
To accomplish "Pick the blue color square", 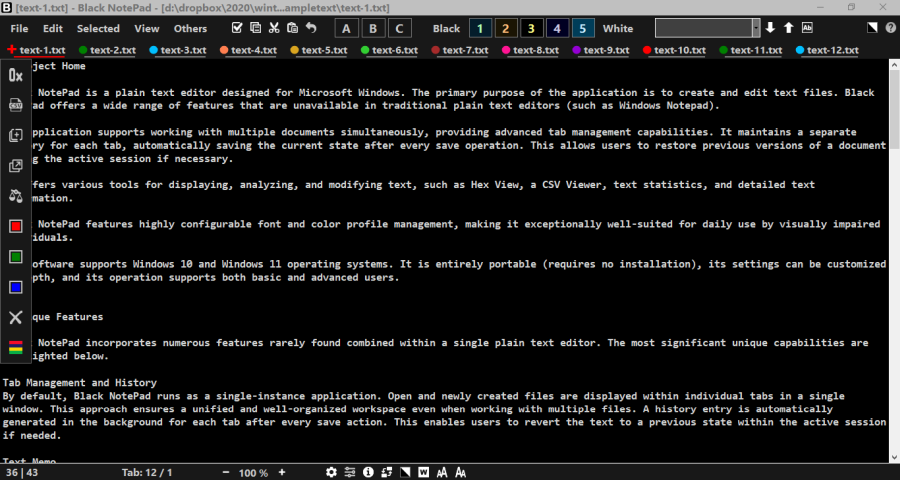I will point(15,287).
